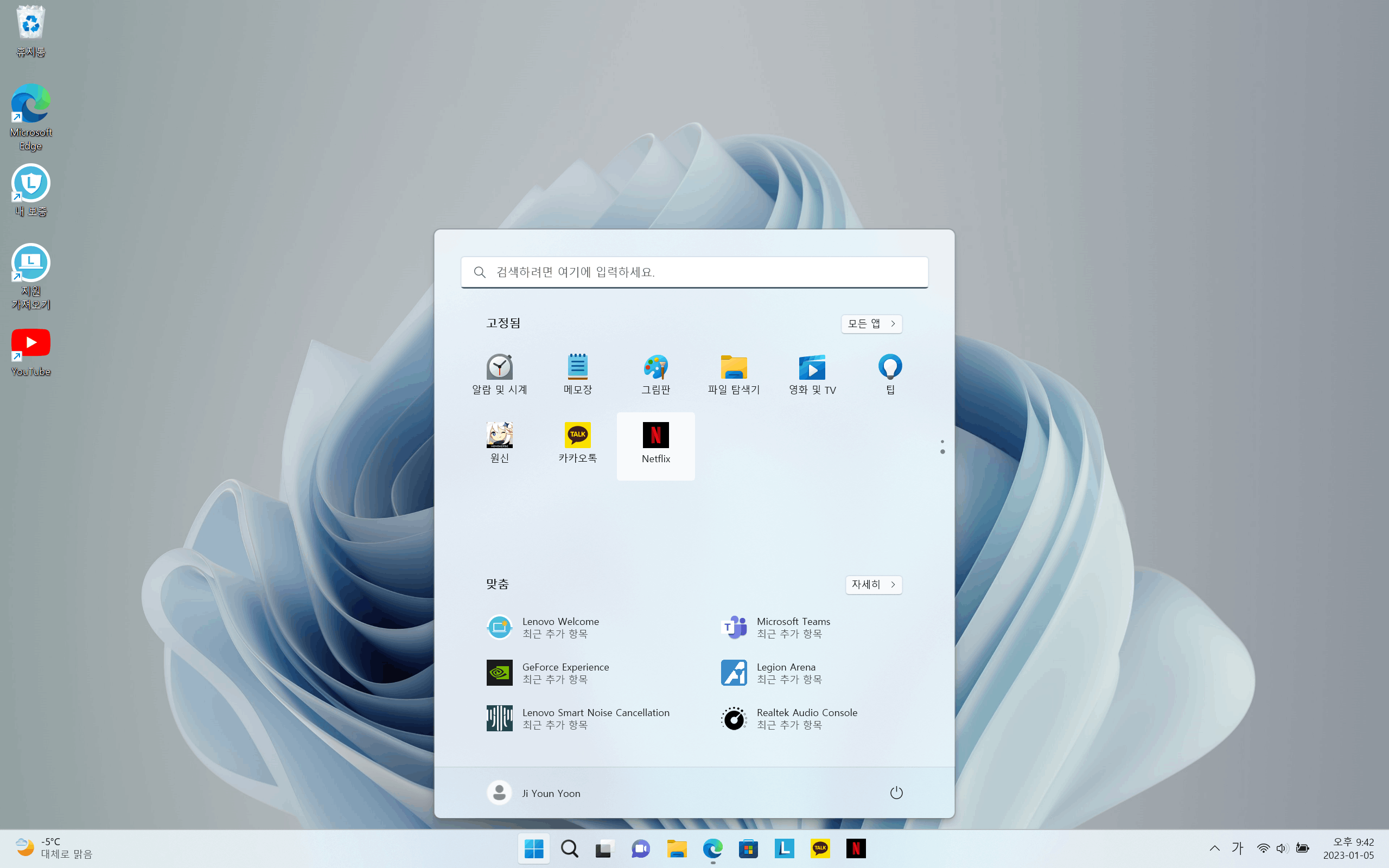1389x868 pixels.
Task: Open the Tips (팁) app
Action: (x=890, y=374)
